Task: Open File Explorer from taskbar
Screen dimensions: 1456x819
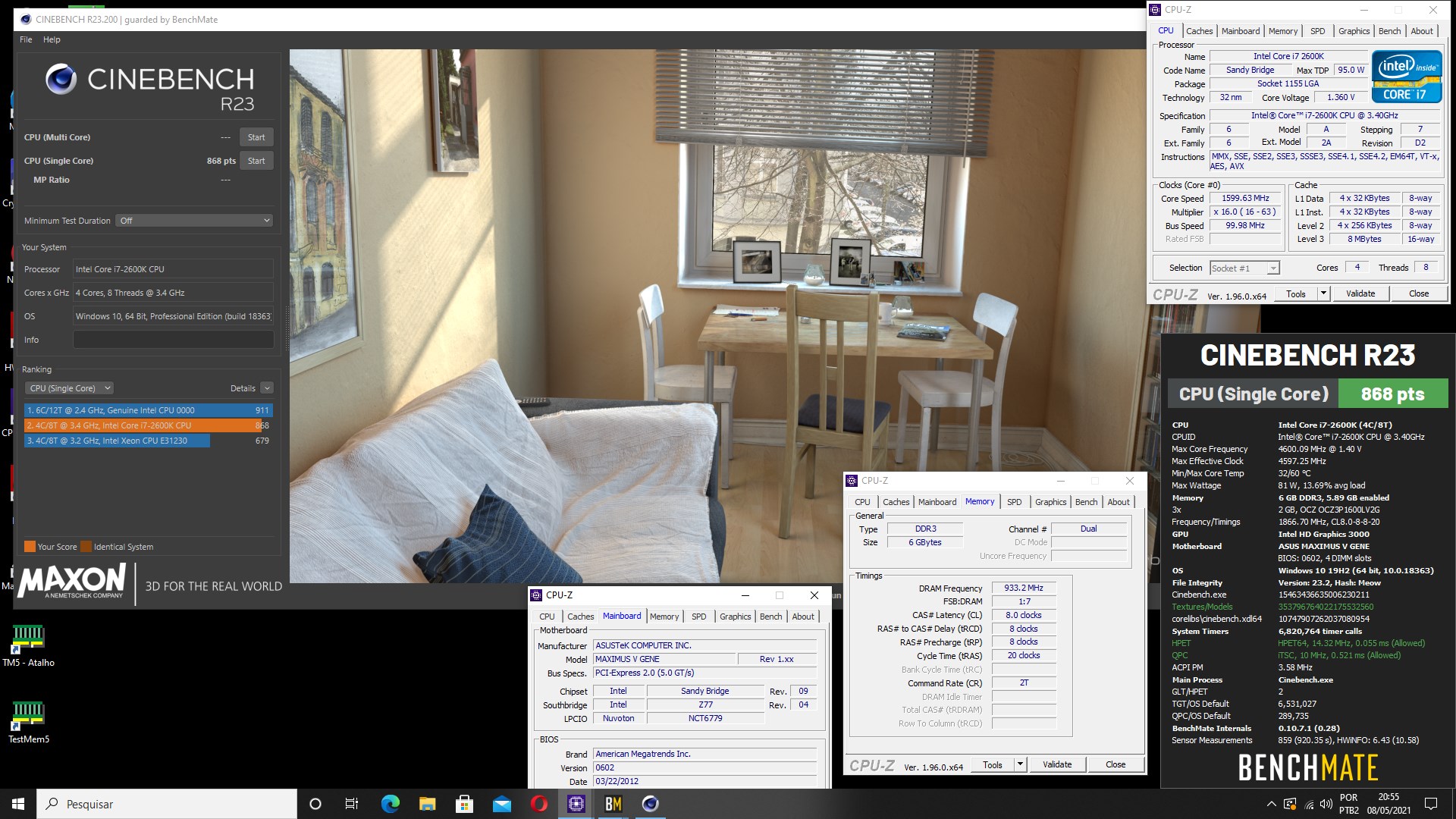Action: 427,804
